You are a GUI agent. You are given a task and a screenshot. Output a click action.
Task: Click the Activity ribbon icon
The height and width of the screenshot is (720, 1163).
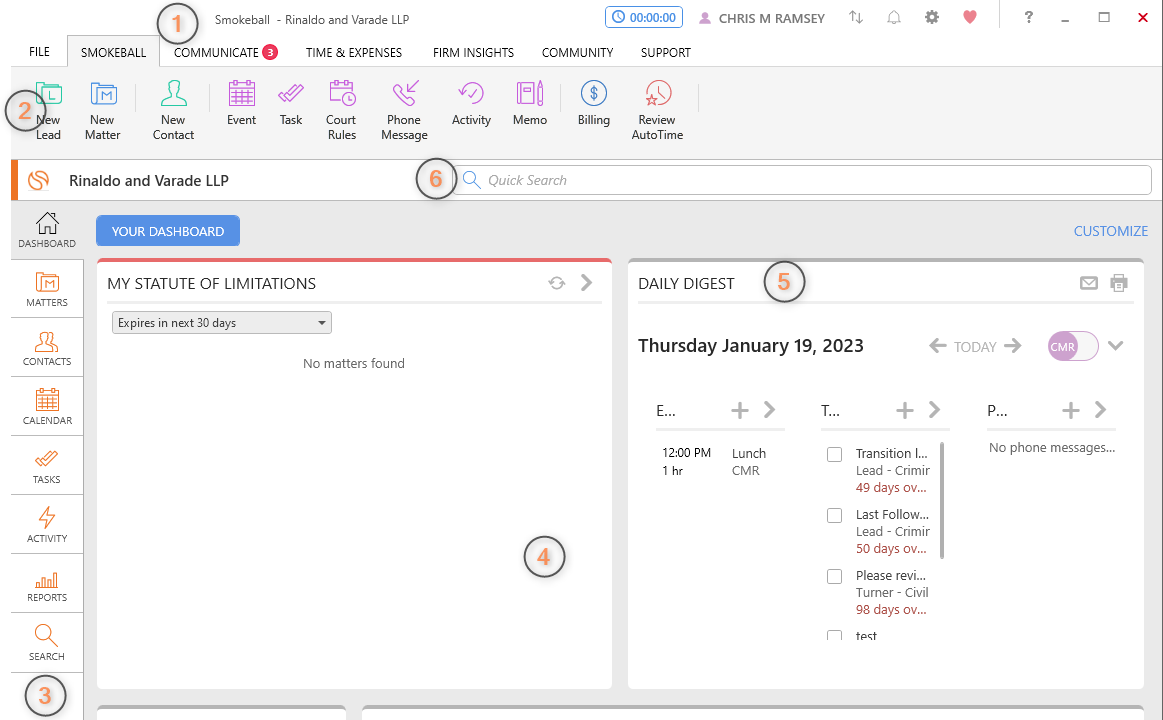pyautogui.click(x=471, y=104)
